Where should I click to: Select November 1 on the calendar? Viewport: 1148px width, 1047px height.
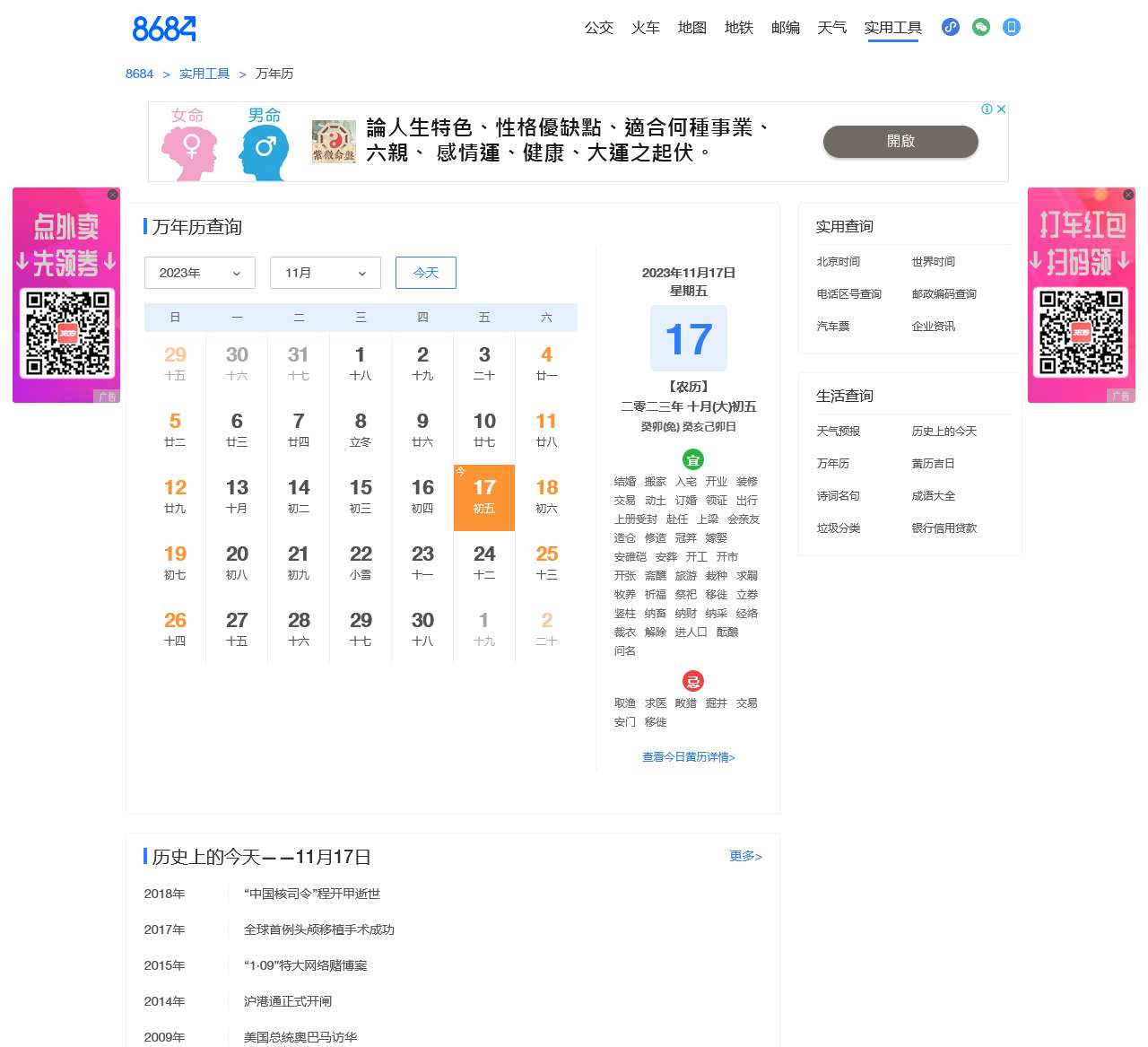pos(361,365)
